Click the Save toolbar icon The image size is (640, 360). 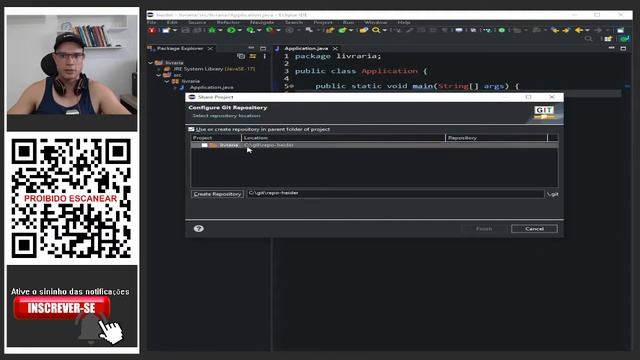[x=185, y=30]
